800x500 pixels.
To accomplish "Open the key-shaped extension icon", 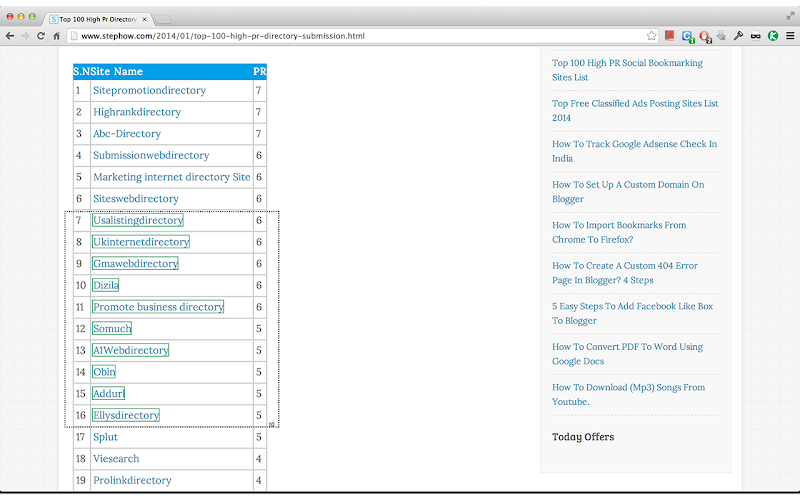I will (738, 36).
